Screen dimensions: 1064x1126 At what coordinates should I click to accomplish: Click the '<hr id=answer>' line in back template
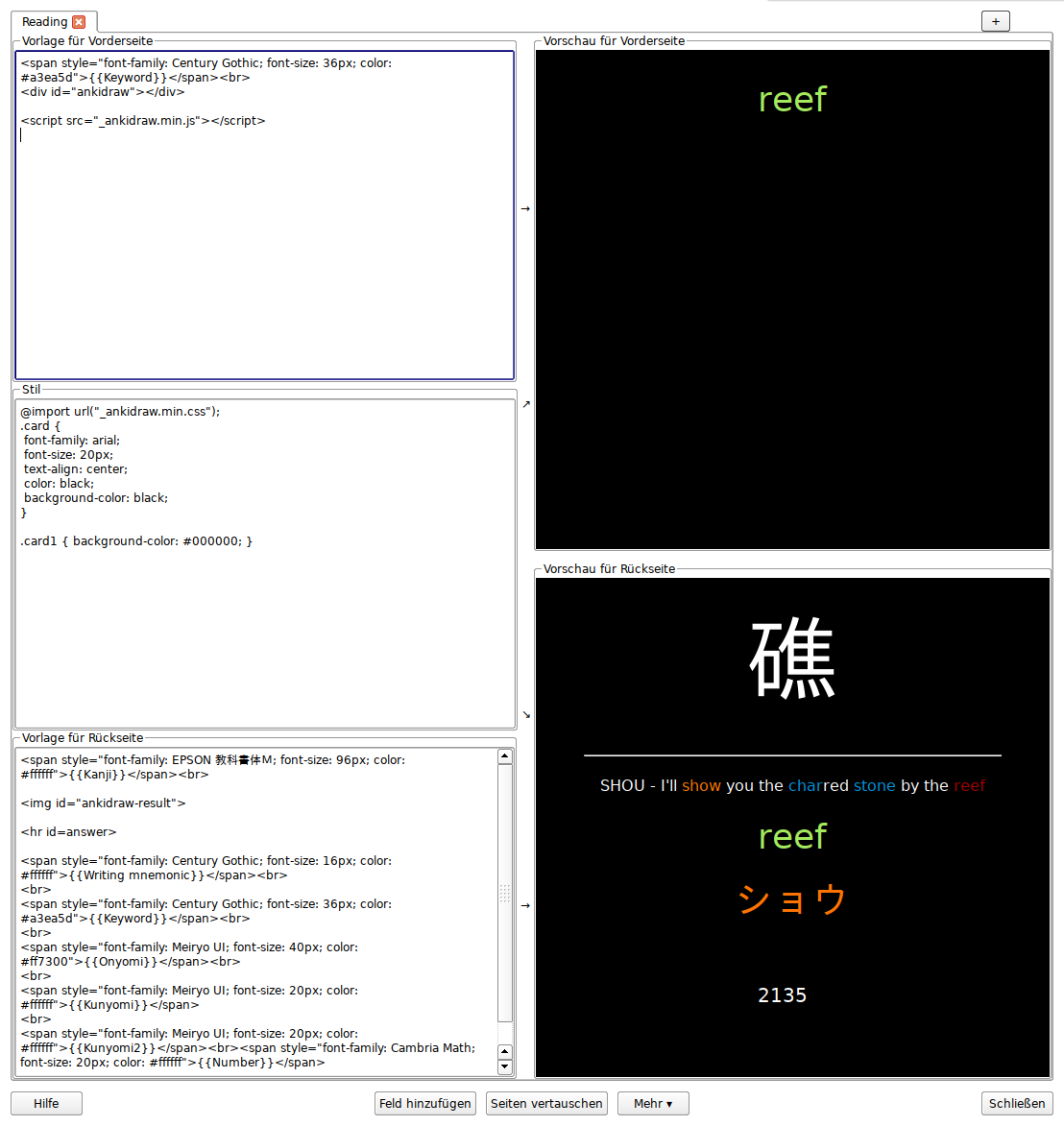click(x=68, y=831)
